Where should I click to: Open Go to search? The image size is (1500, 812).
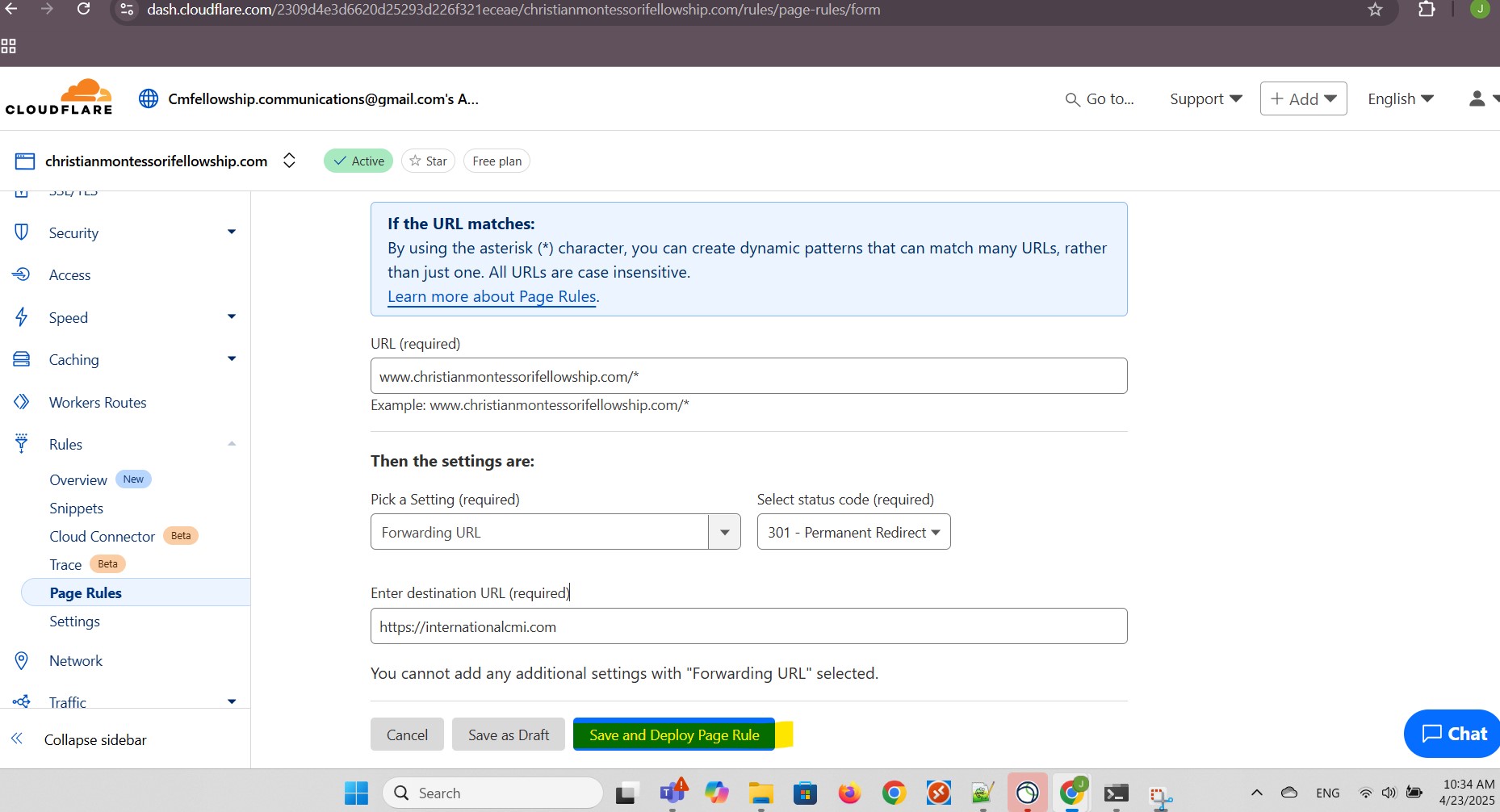(x=1100, y=98)
